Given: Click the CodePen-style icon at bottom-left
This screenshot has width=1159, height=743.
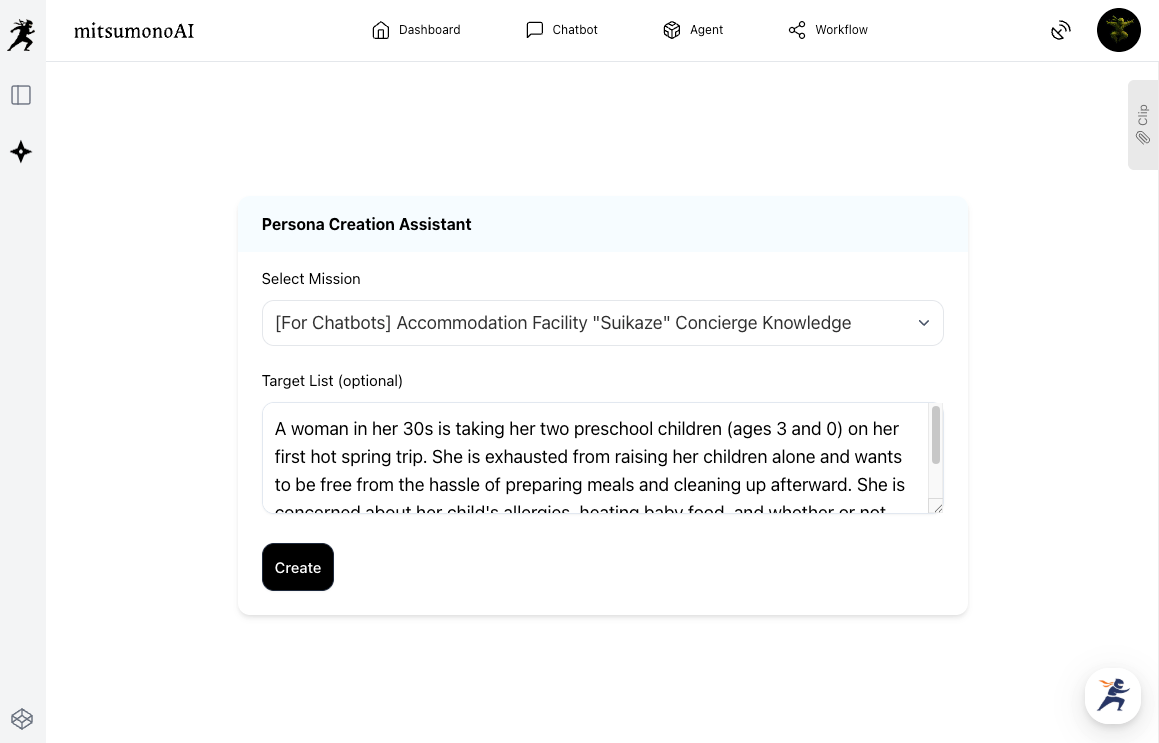Looking at the screenshot, I should point(22,718).
